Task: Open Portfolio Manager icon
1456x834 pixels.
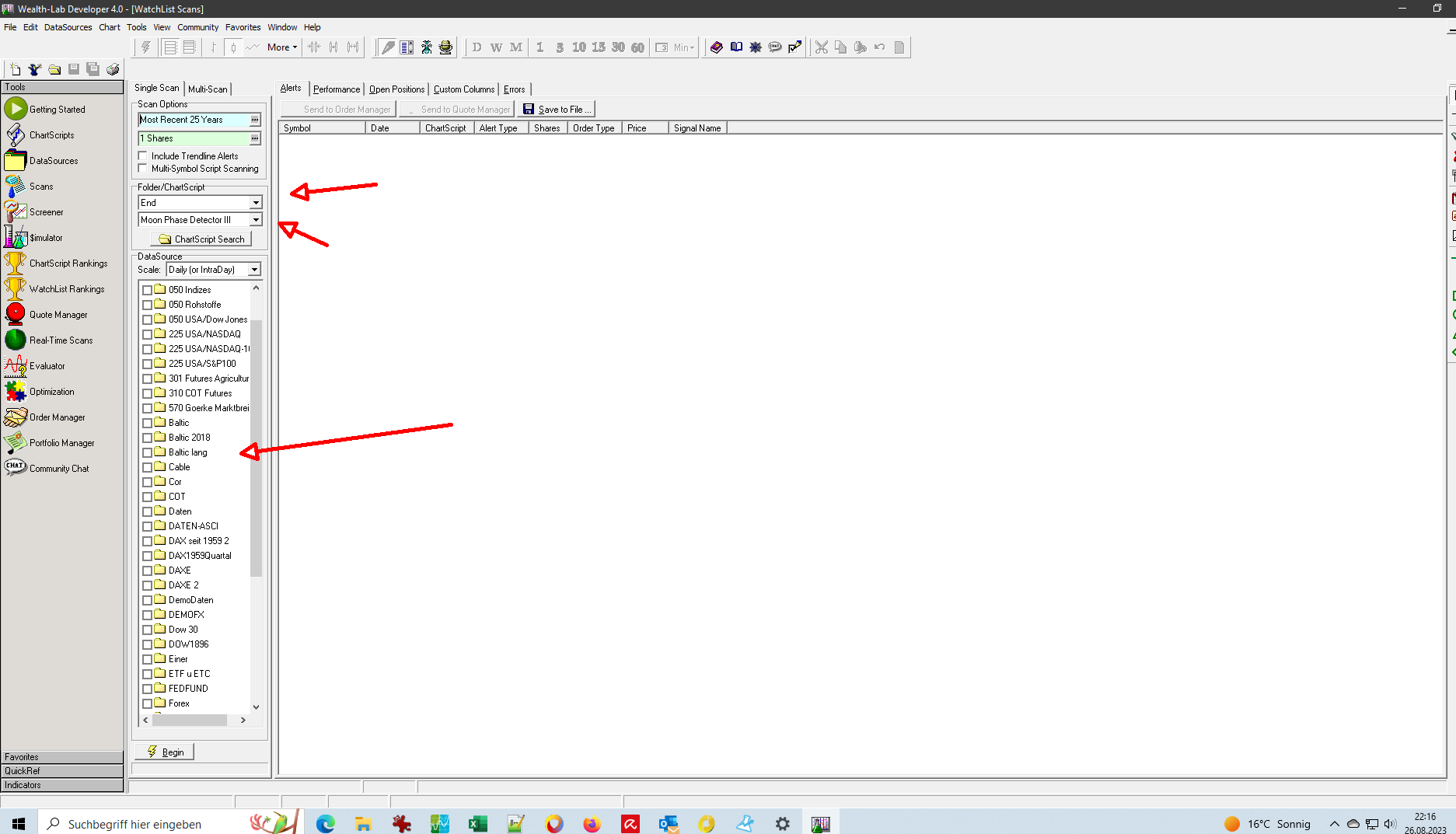Action: [x=16, y=442]
